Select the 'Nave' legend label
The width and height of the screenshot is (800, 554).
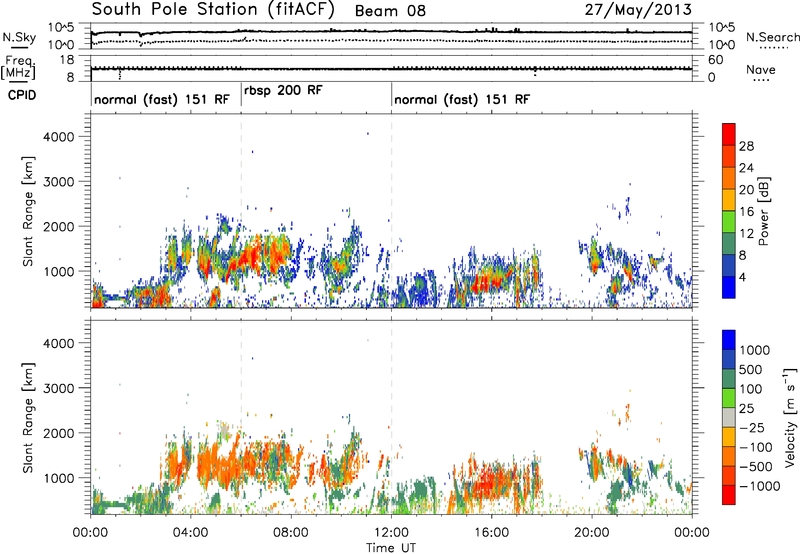[761, 69]
